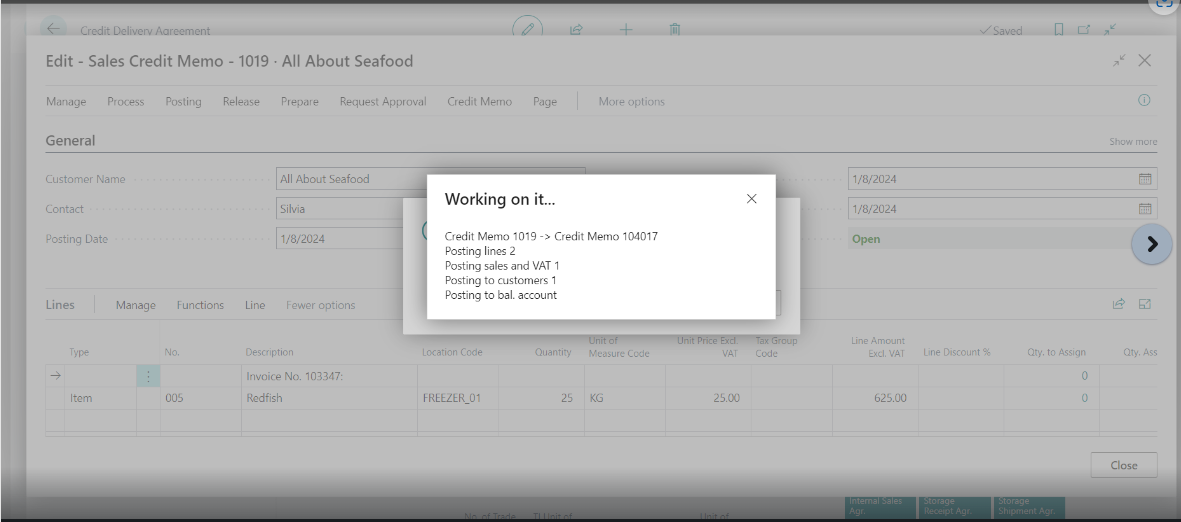Open the Manage menu
The height and width of the screenshot is (522, 1181).
tap(66, 102)
